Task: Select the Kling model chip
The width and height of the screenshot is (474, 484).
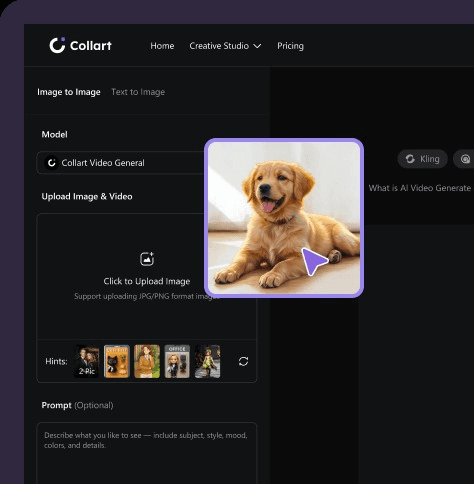Action: tap(422, 159)
